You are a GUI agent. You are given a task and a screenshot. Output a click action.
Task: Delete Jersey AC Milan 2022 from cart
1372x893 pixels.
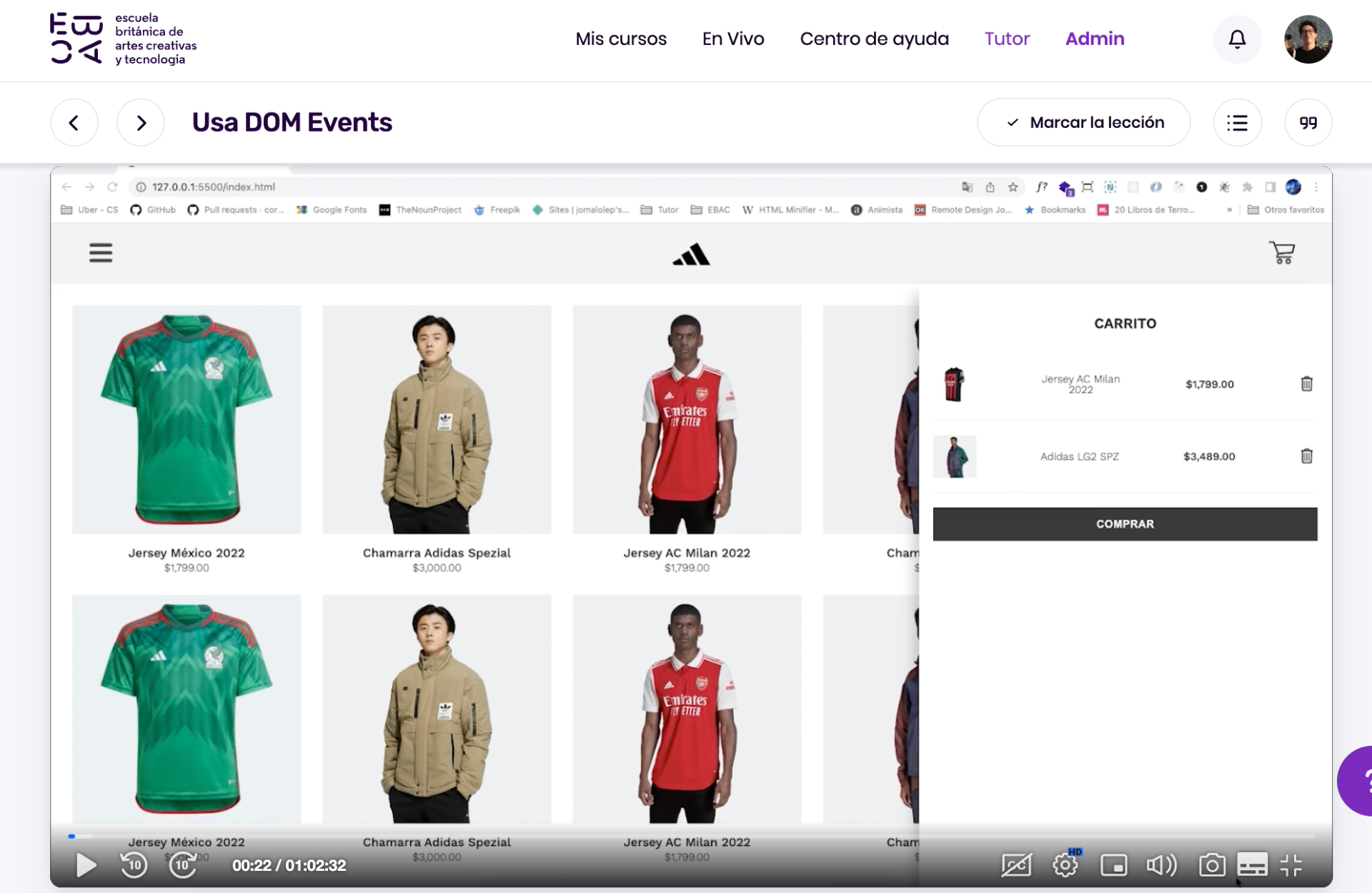1306,384
